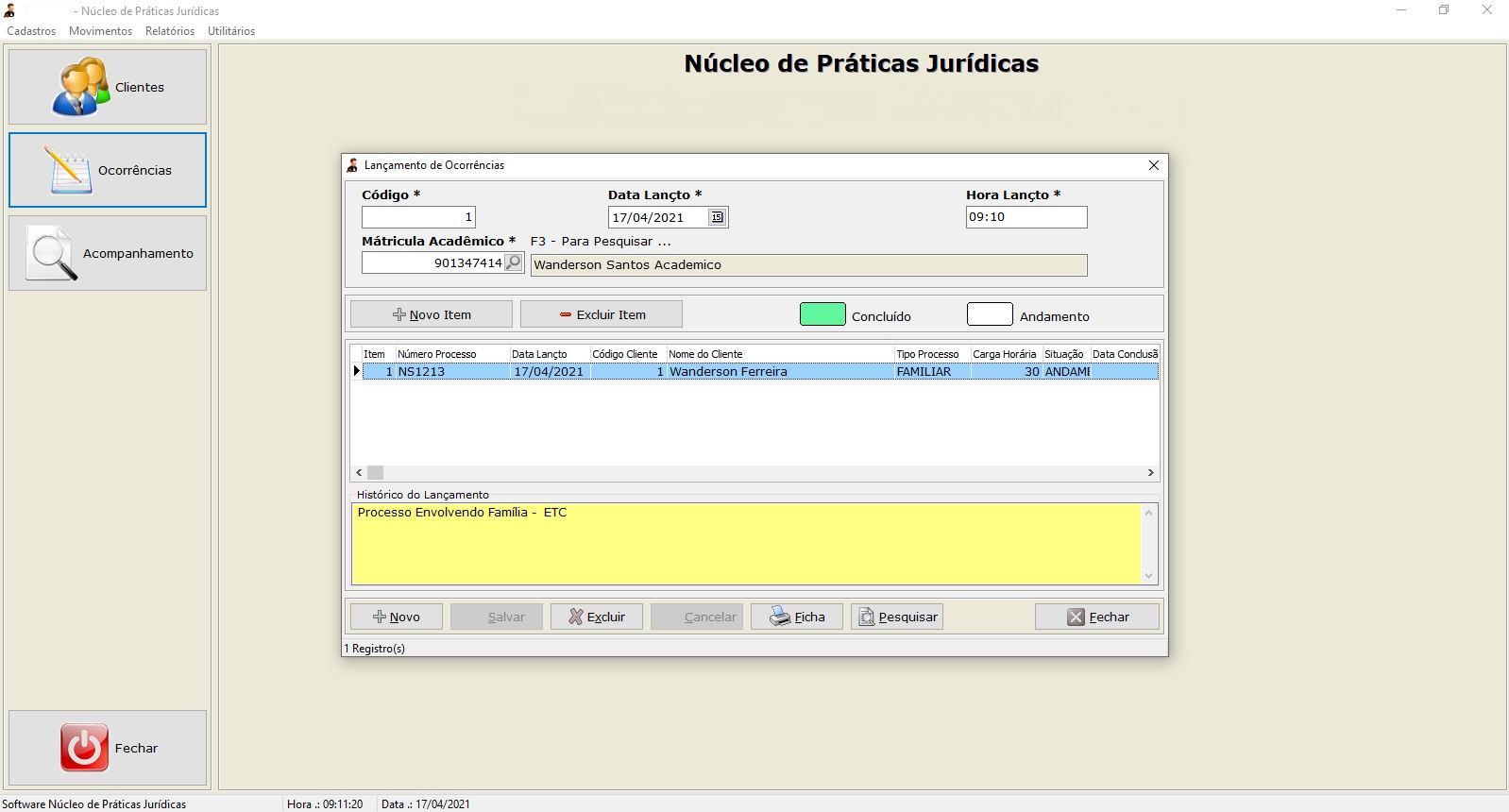Print record with Ficha button

pos(797,617)
